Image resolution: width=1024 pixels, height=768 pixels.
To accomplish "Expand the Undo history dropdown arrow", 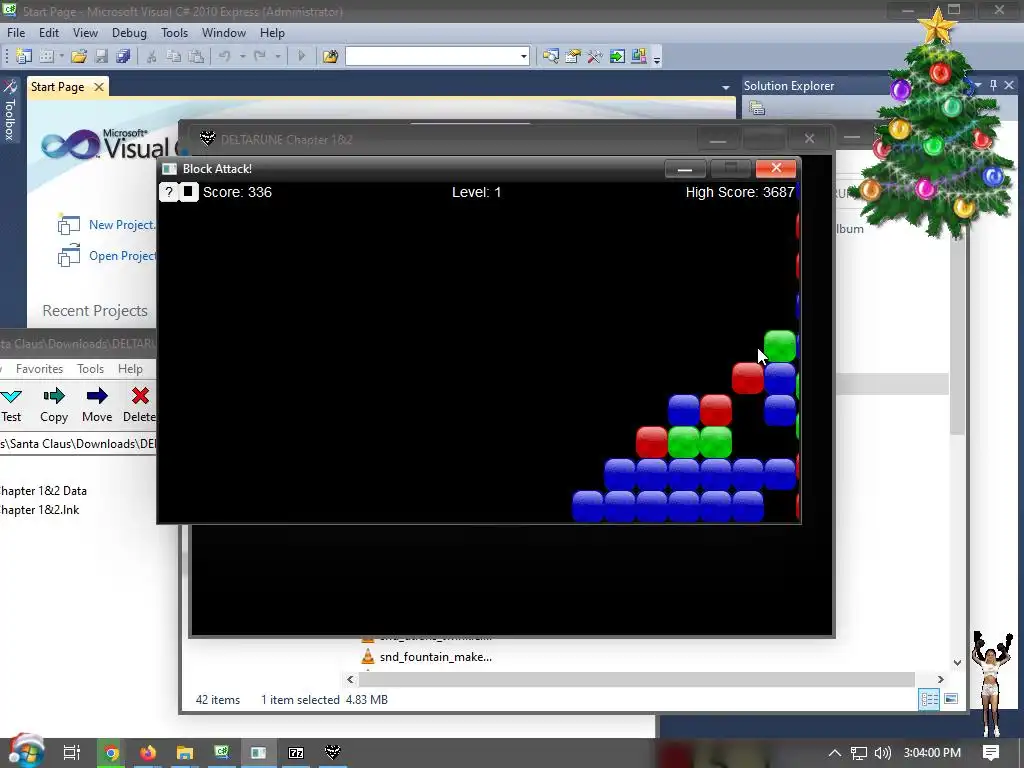I will point(242,57).
